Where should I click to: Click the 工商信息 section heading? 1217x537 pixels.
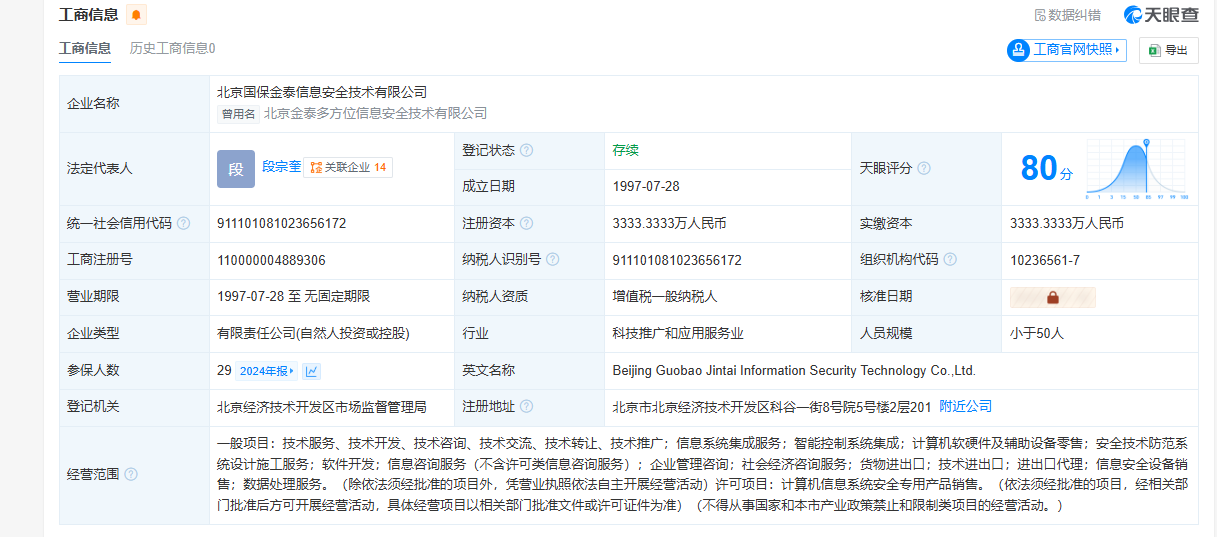88,14
